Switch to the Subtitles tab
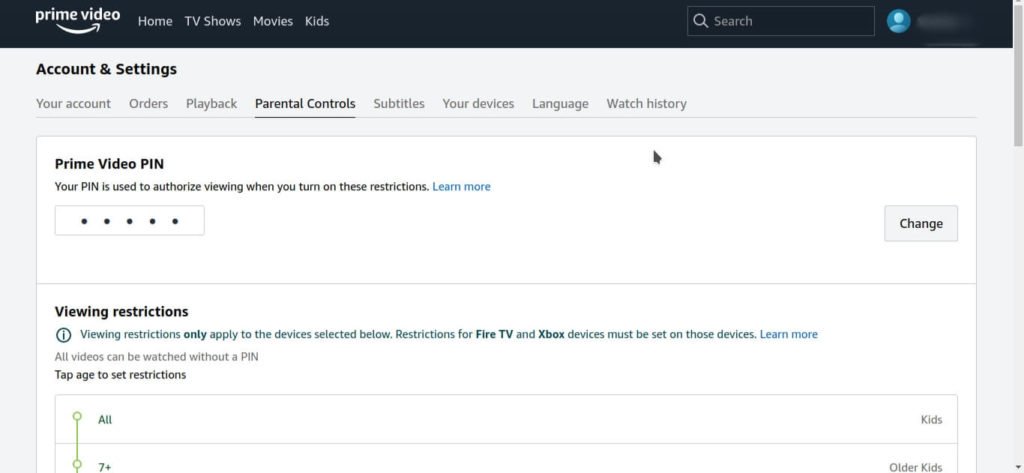 [399, 103]
